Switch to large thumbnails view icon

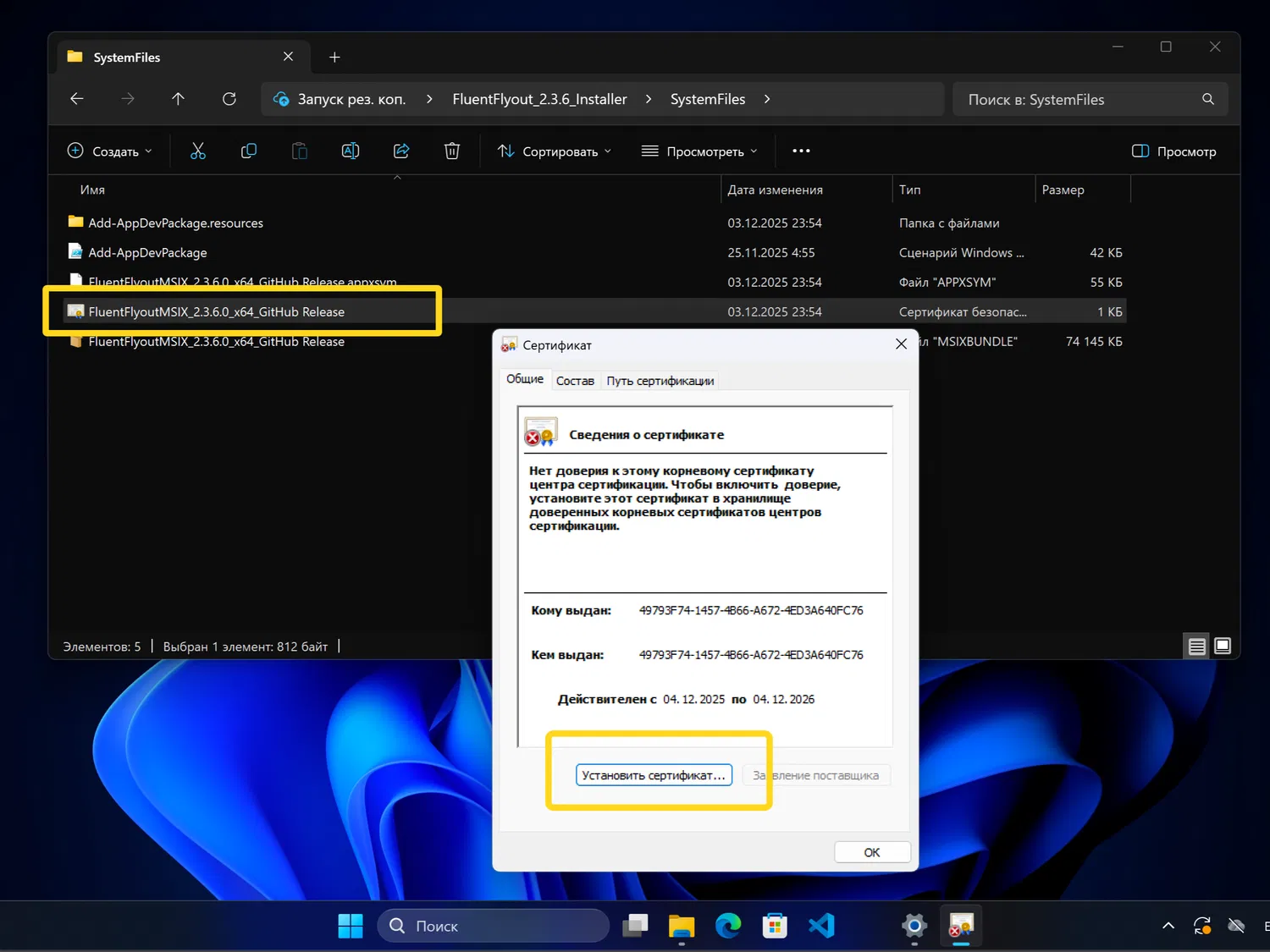[x=1223, y=647]
